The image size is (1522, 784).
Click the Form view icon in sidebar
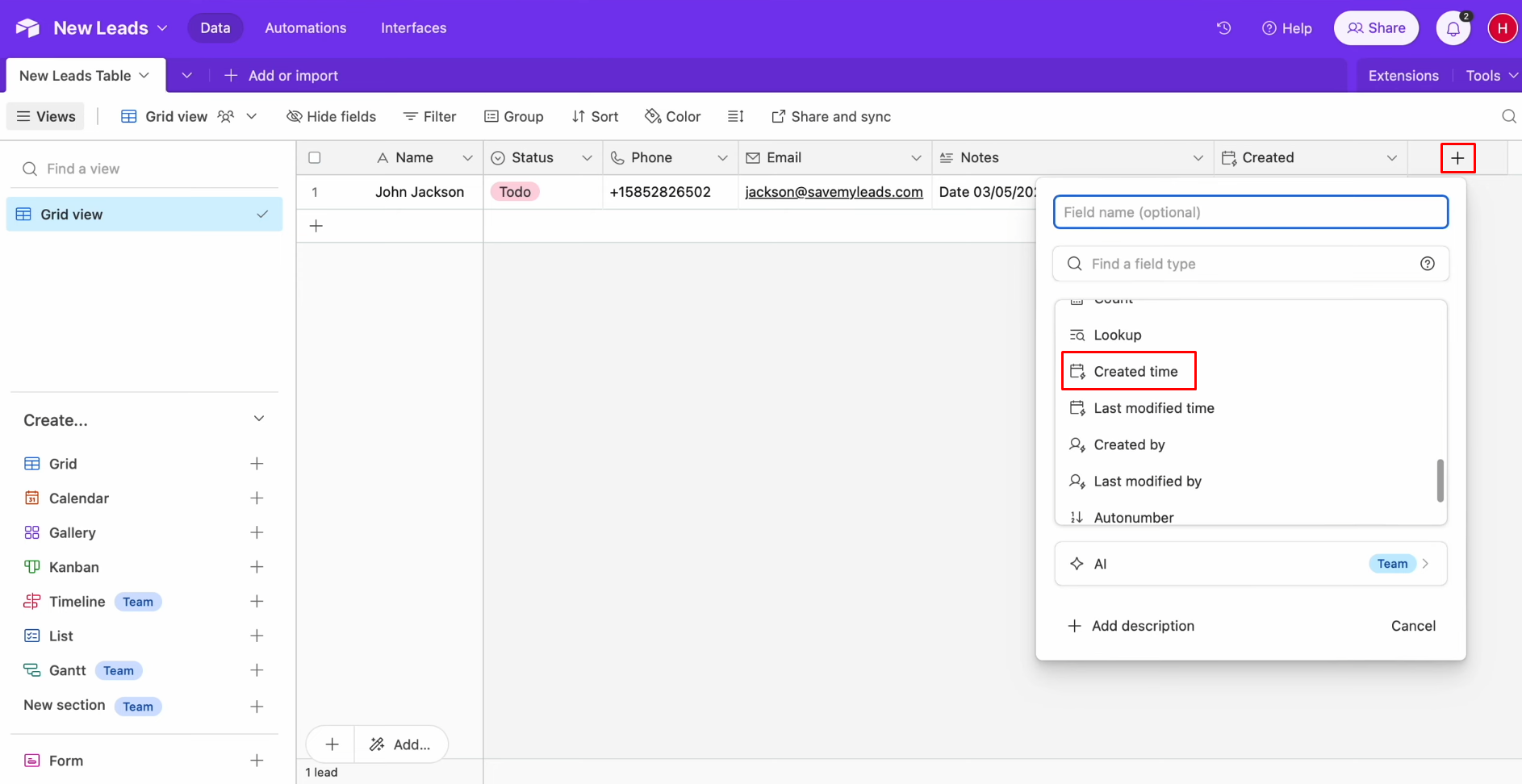pyautogui.click(x=31, y=760)
